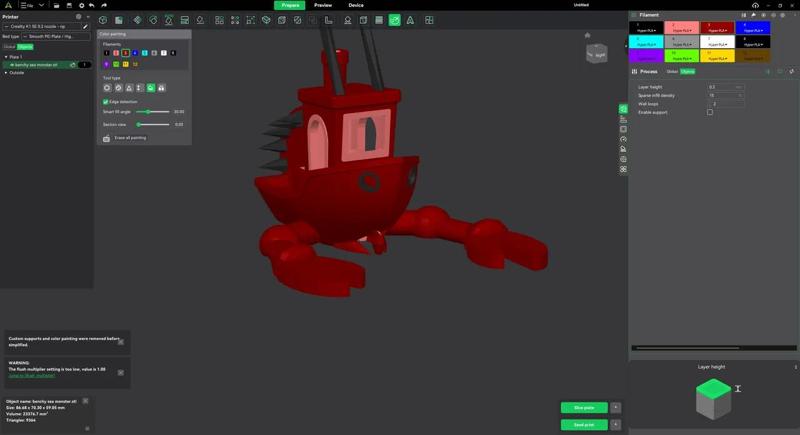
Task: Open dropdown arrow next to Send print
Action: pos(616,424)
